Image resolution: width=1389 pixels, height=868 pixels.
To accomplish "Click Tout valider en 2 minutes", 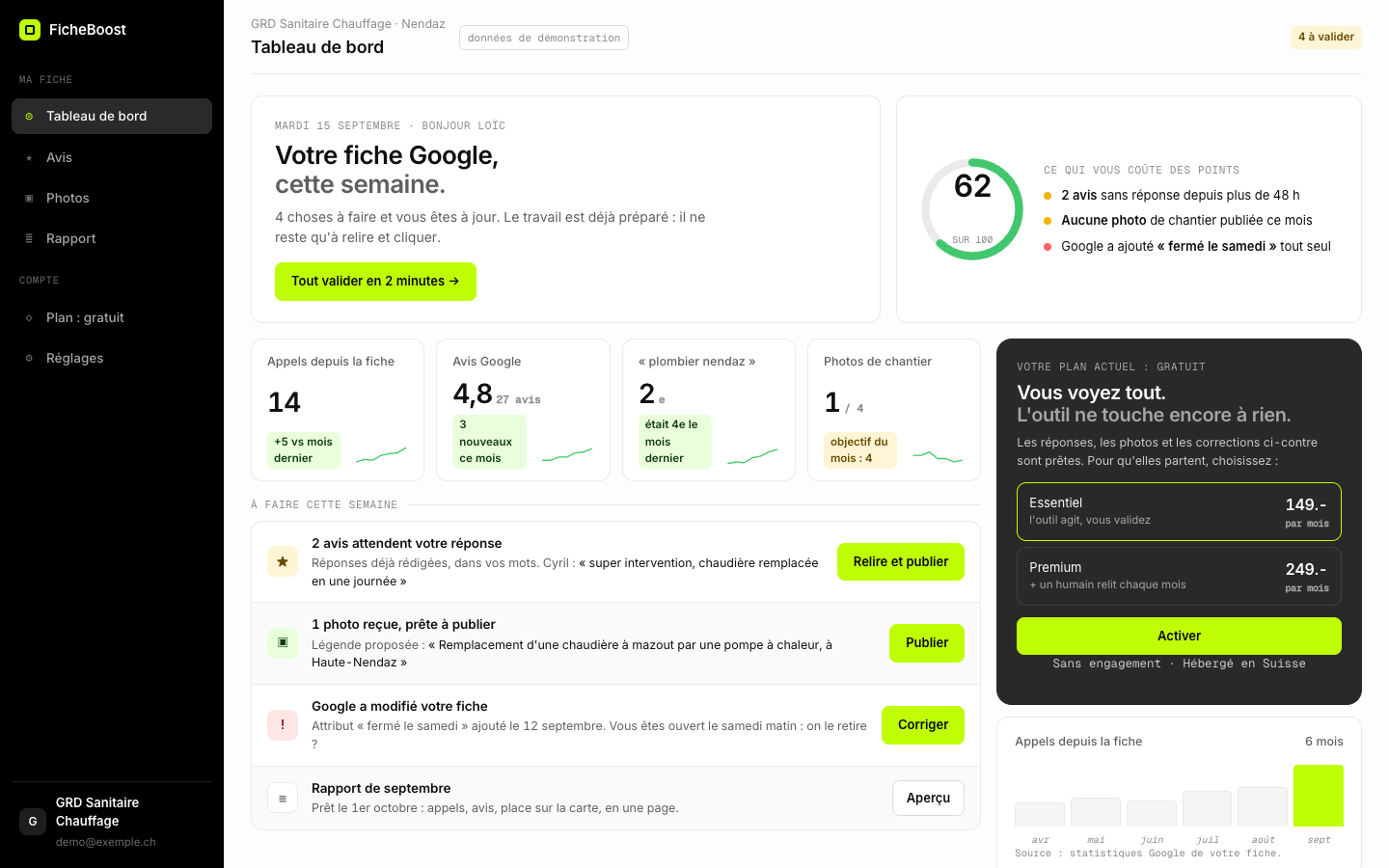I will (375, 282).
